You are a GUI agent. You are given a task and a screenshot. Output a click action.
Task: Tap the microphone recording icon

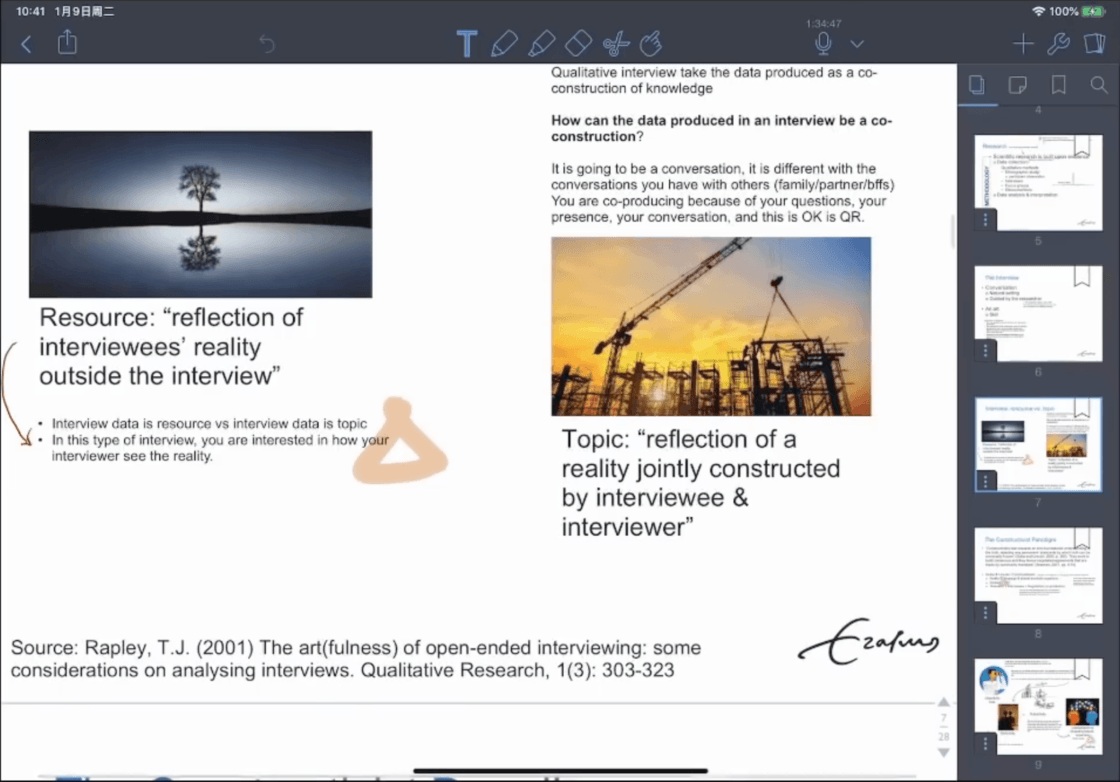[824, 44]
